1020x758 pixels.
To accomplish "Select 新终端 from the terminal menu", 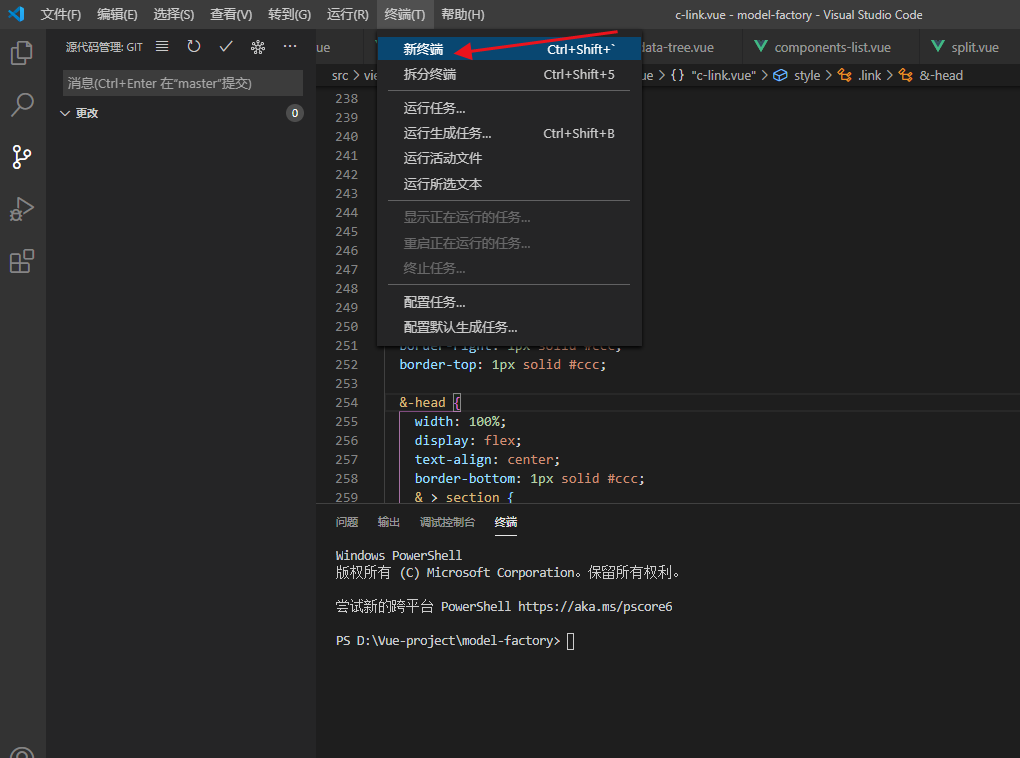I will click(423, 49).
